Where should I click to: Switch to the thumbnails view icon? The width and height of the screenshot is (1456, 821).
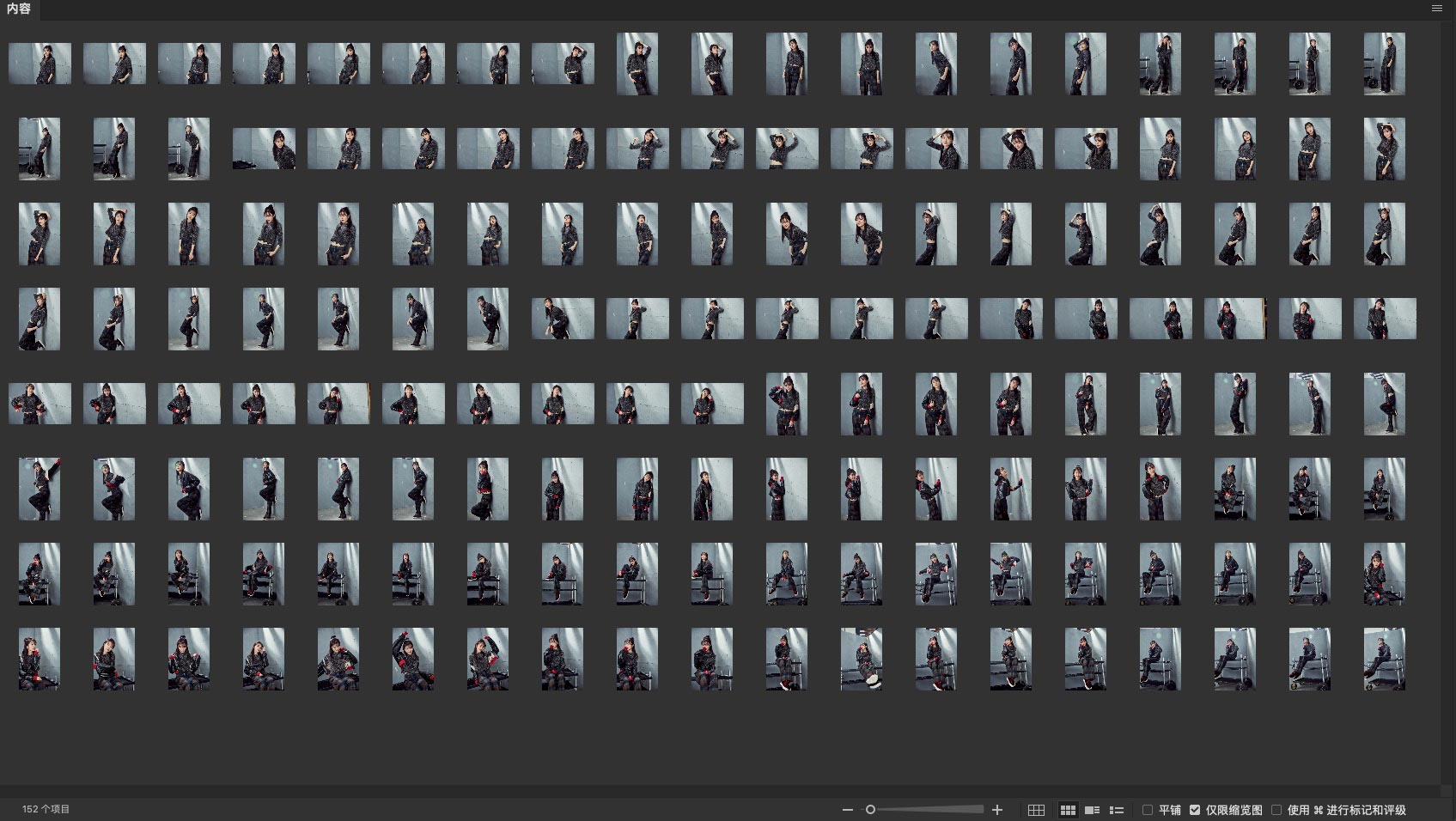click(1068, 810)
